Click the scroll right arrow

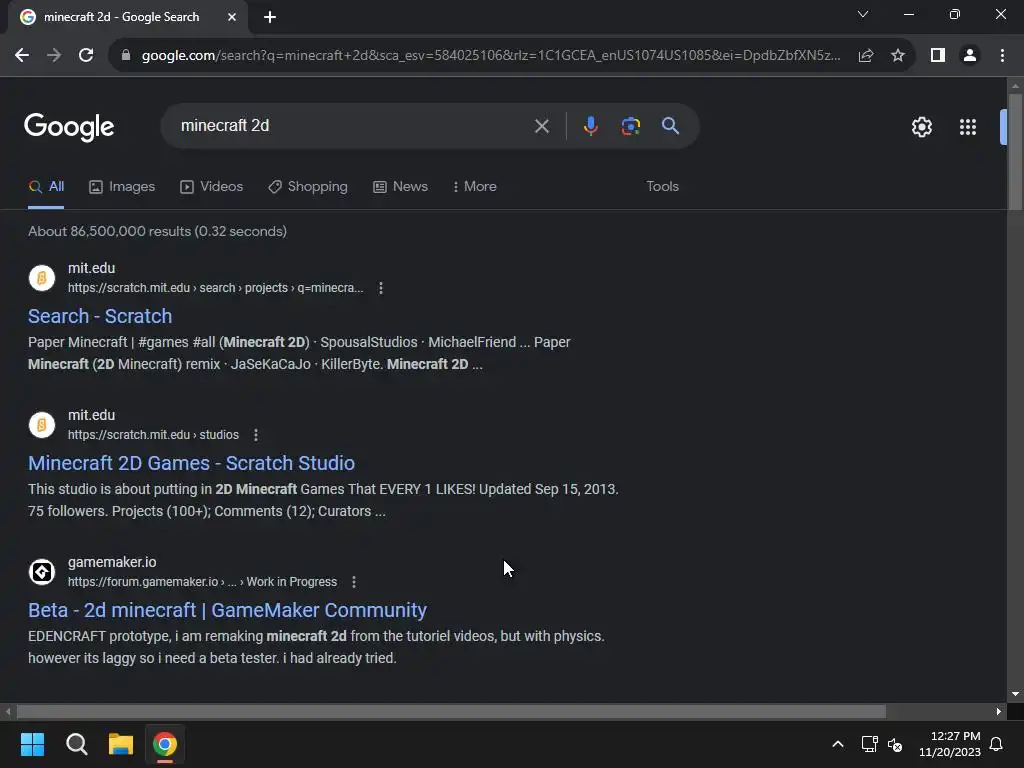(999, 711)
